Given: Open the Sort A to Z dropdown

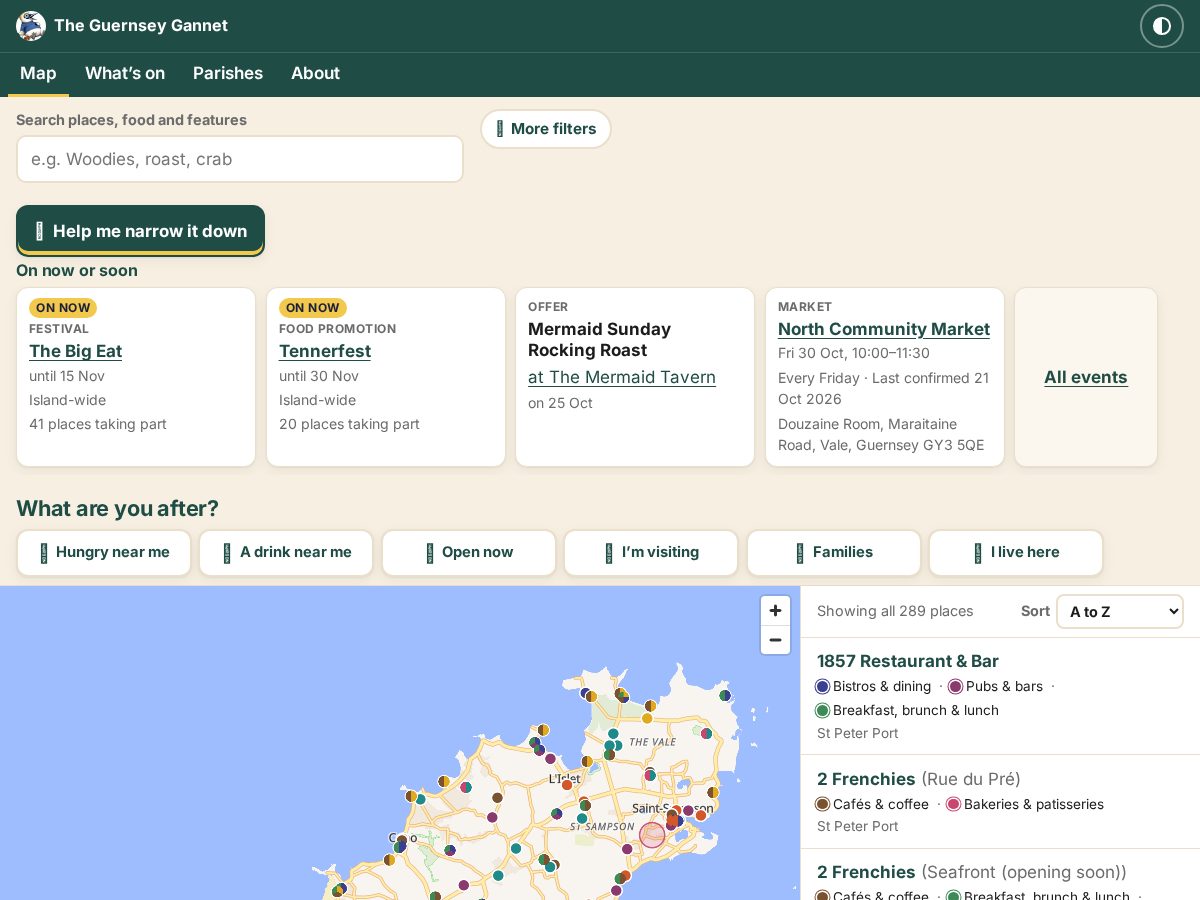Looking at the screenshot, I should click(x=1120, y=611).
